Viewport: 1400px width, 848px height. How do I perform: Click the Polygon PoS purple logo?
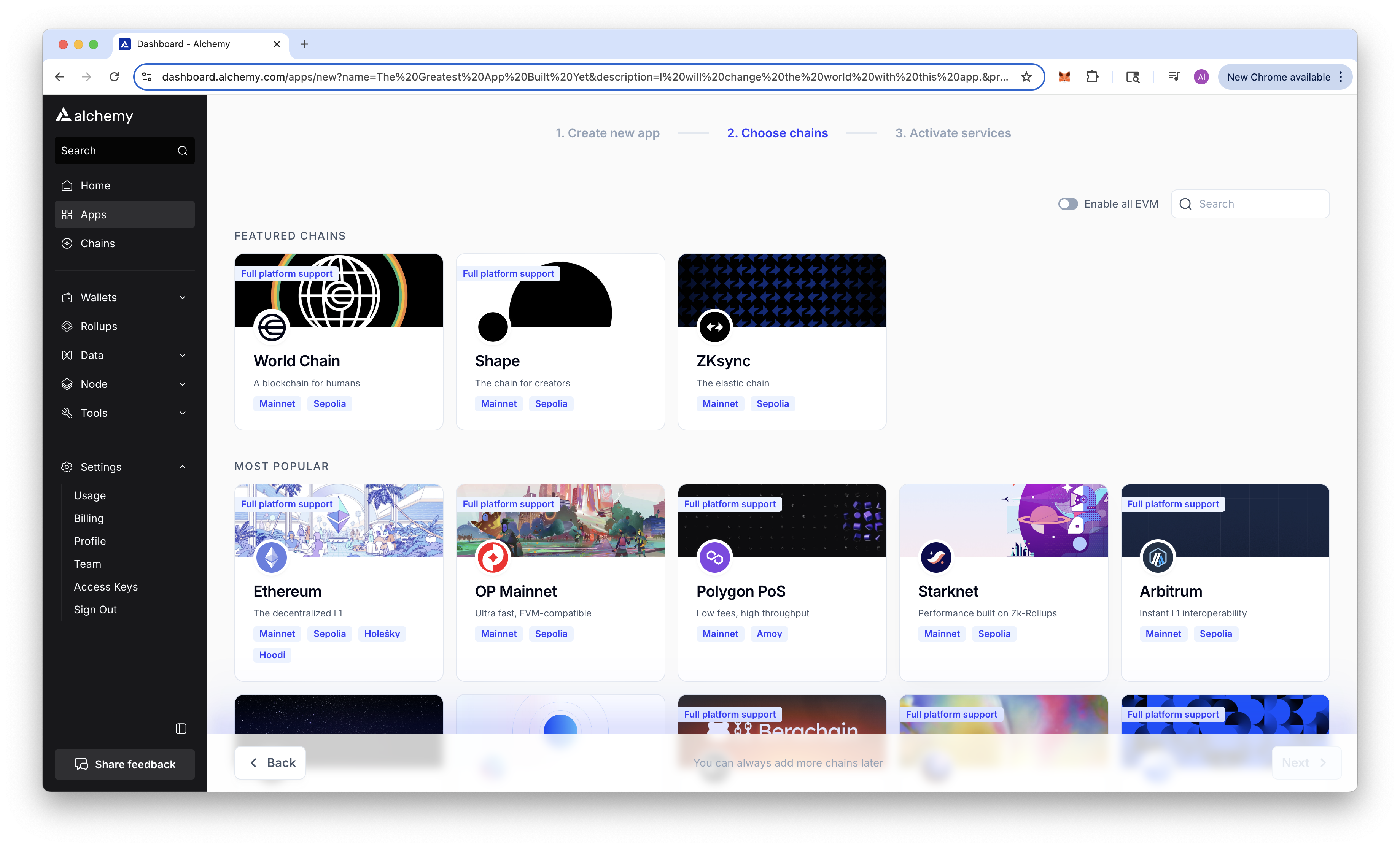(x=715, y=557)
